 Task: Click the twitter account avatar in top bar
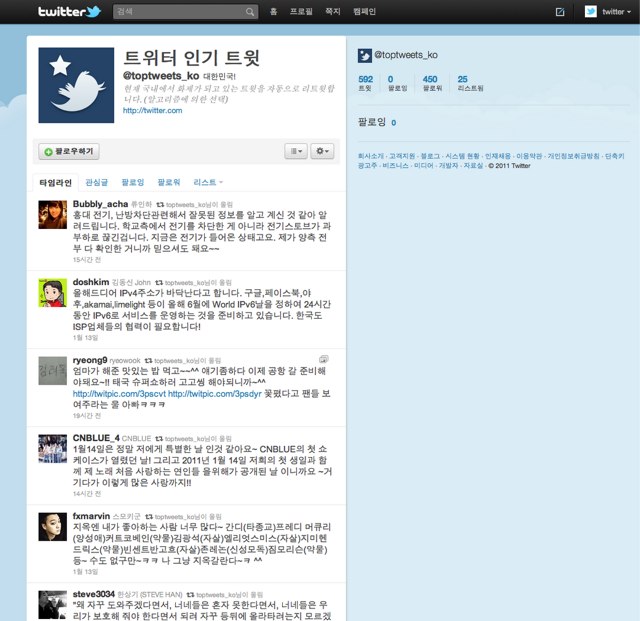pyautogui.click(x=591, y=11)
